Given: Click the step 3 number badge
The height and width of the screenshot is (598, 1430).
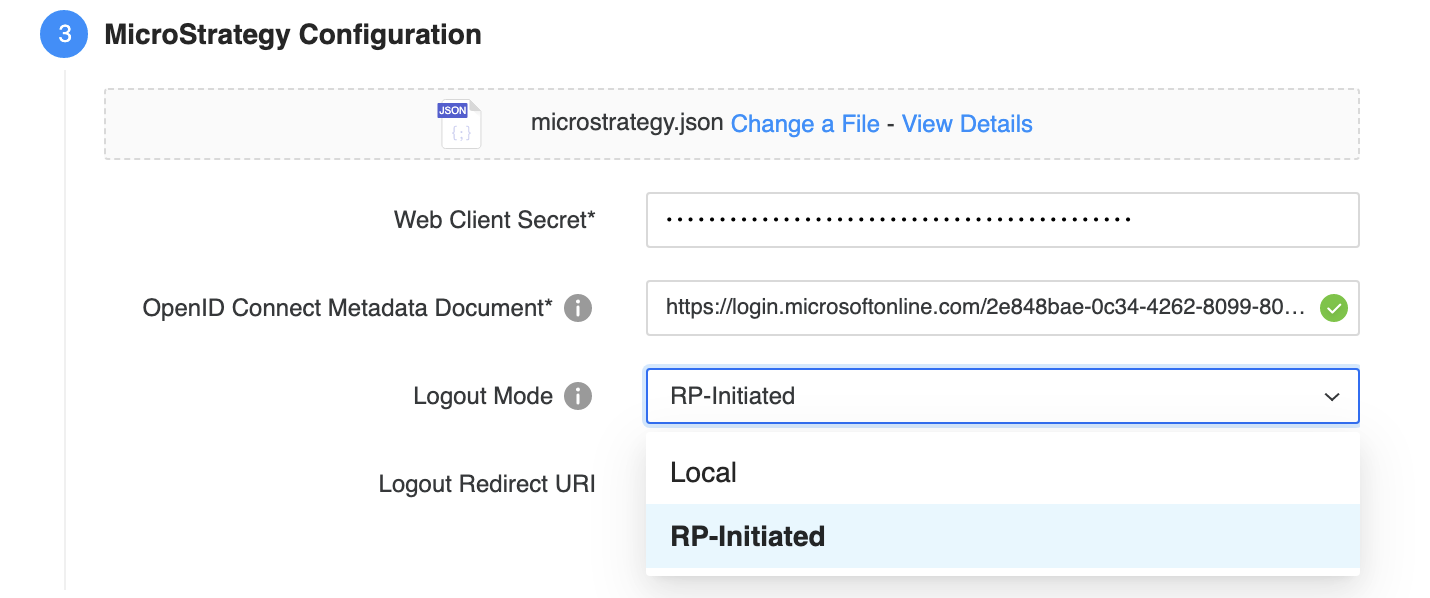Looking at the screenshot, I should [x=65, y=35].
